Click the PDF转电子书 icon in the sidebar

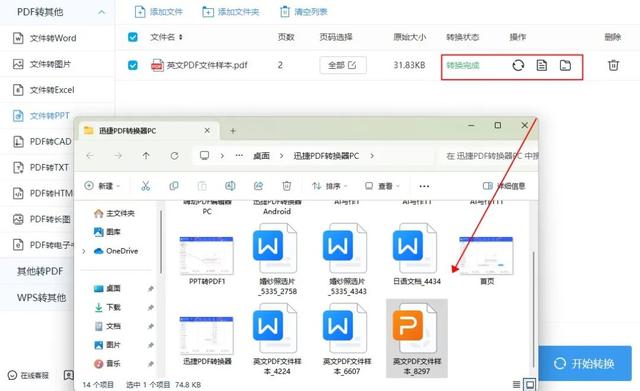(x=18, y=245)
